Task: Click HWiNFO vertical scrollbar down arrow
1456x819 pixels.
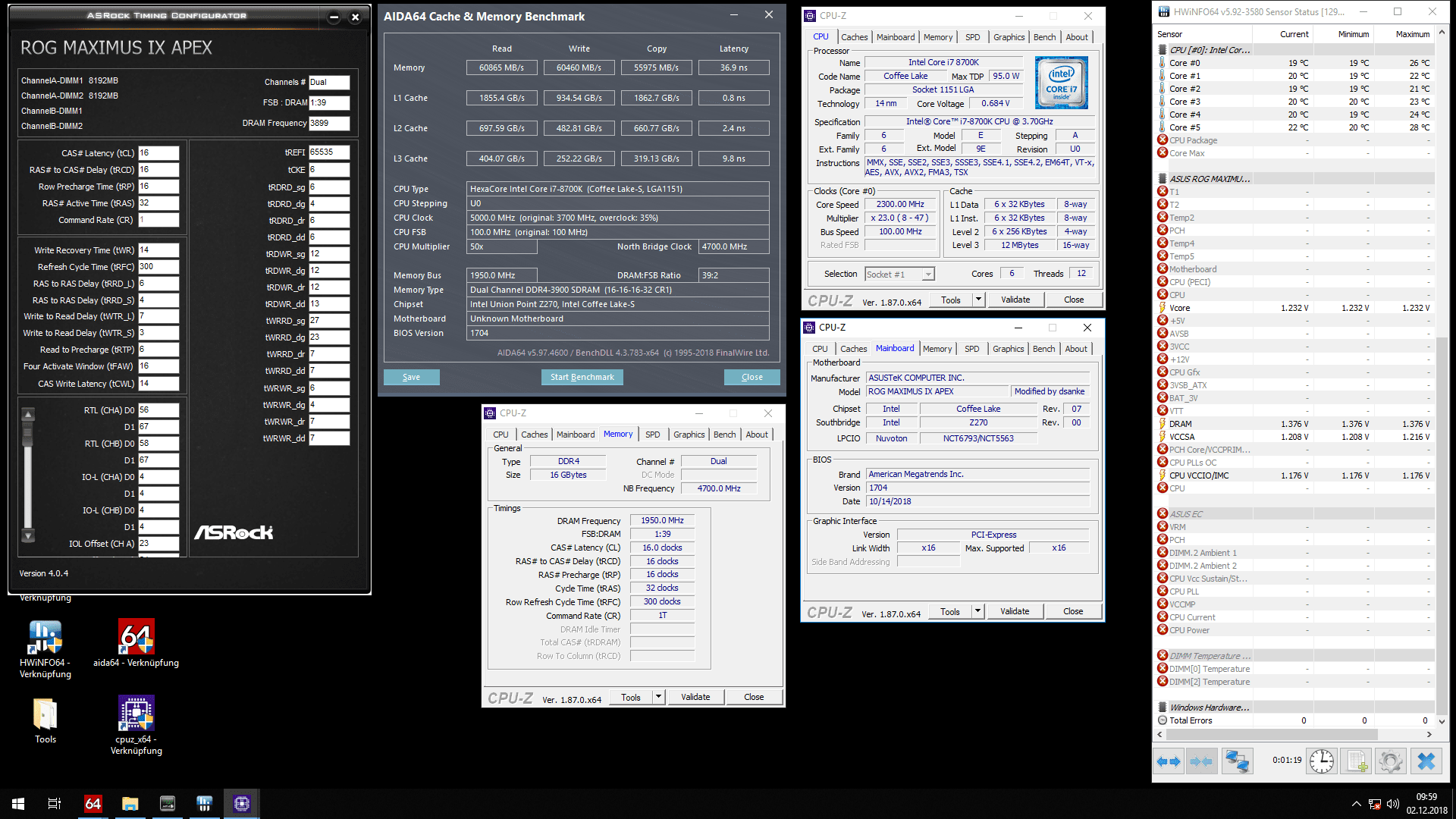Action: pos(1442,721)
